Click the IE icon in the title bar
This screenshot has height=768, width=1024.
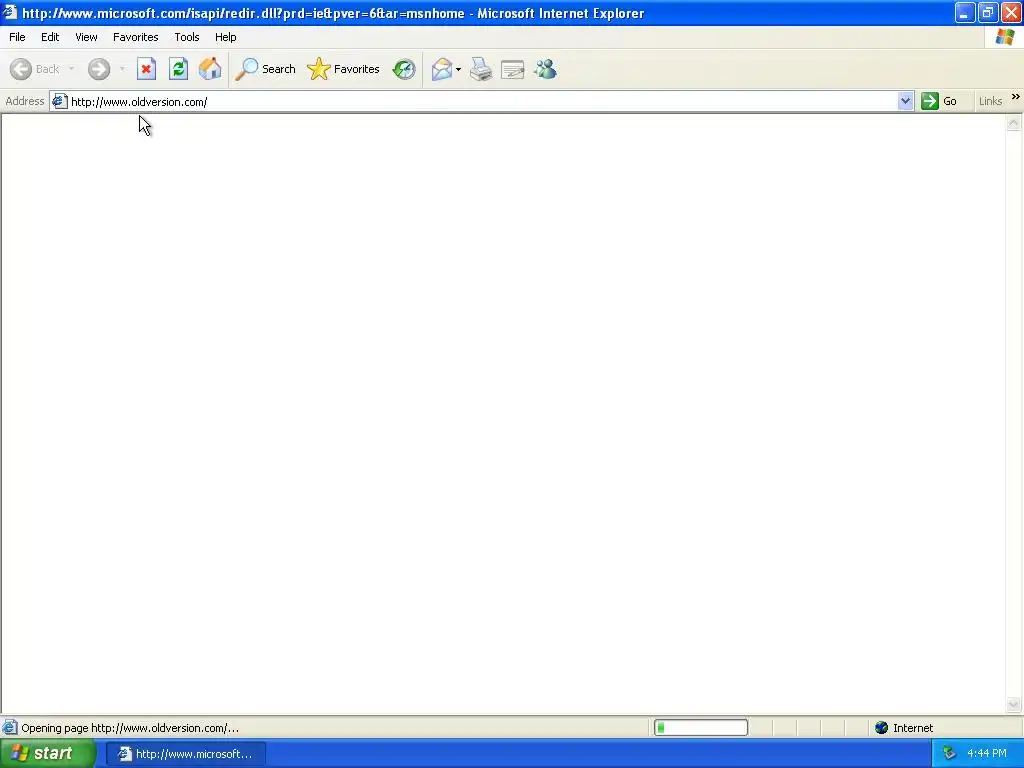point(10,13)
